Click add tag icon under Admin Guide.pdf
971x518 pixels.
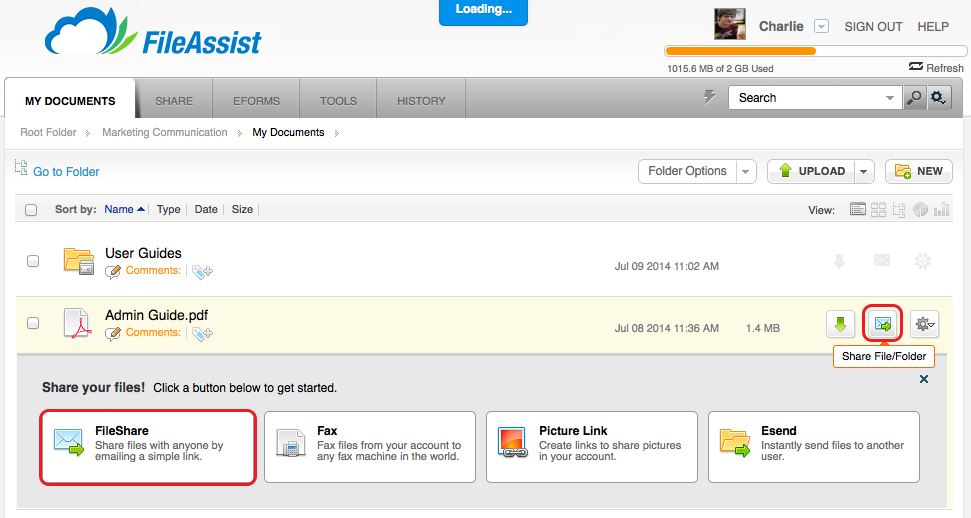pyautogui.click(x=202, y=333)
